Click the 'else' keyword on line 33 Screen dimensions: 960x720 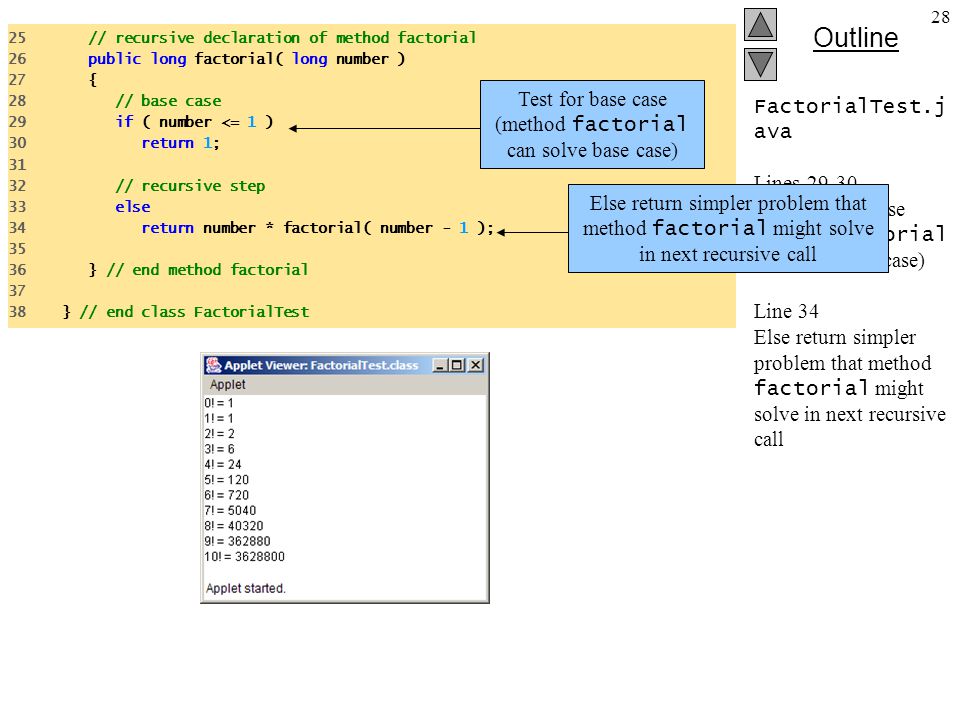point(133,207)
